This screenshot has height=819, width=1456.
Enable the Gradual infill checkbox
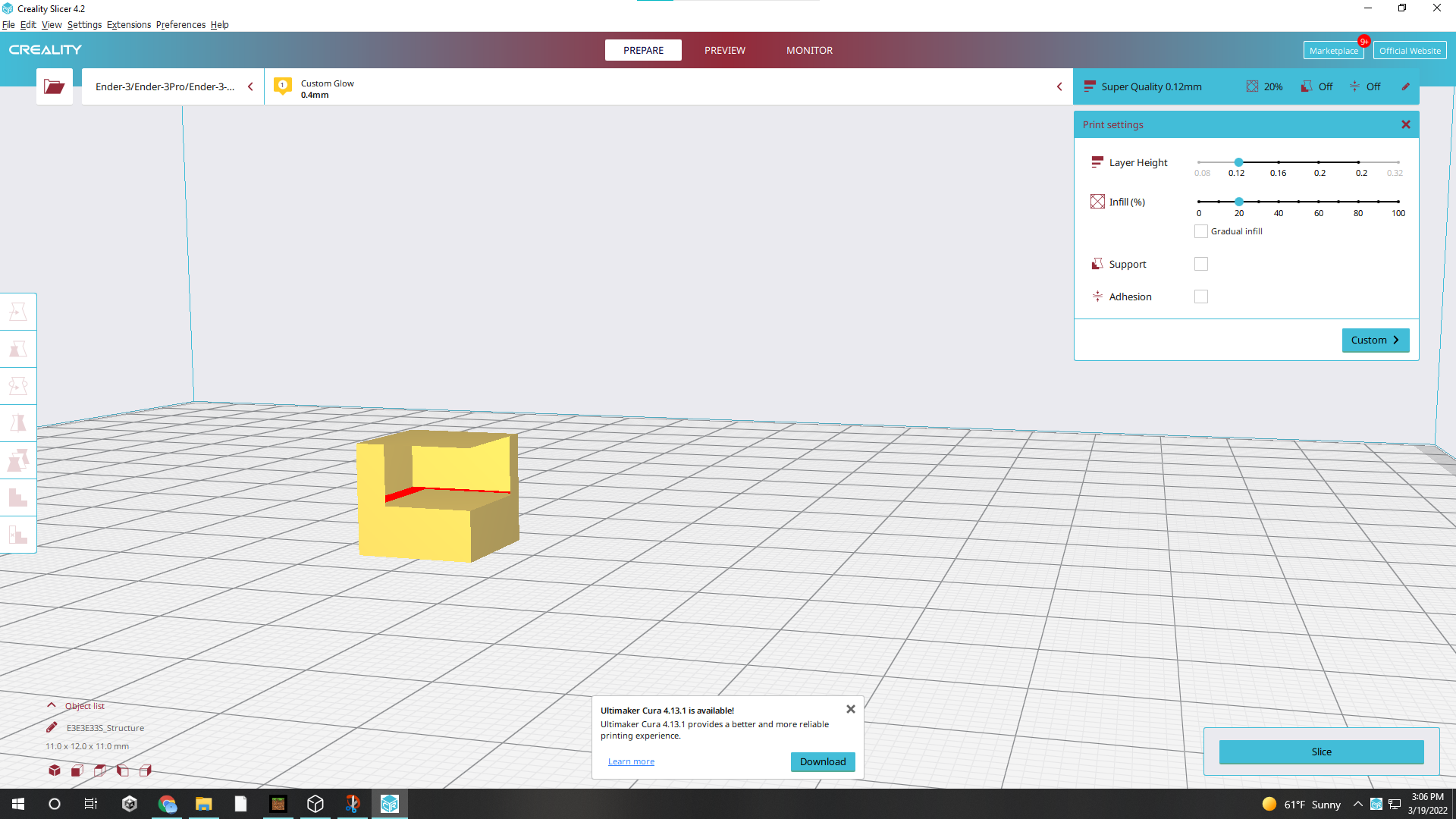point(1200,231)
